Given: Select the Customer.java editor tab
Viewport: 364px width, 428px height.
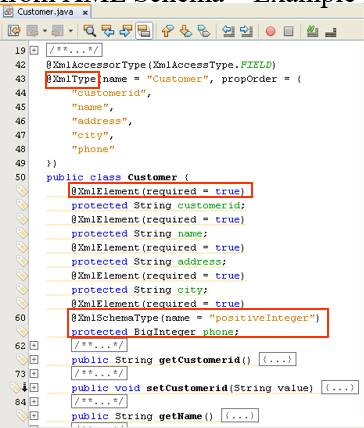Looking at the screenshot, I should [x=46, y=12].
